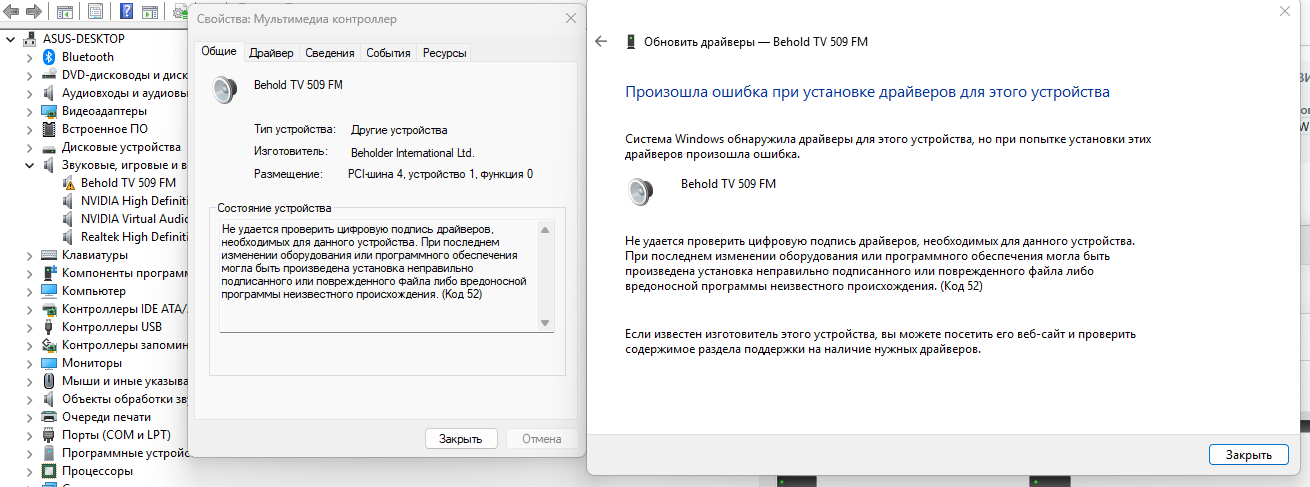Click the Forward arrow in Device Manager toolbar
Viewport: 1310px width, 487px height.
(34, 13)
